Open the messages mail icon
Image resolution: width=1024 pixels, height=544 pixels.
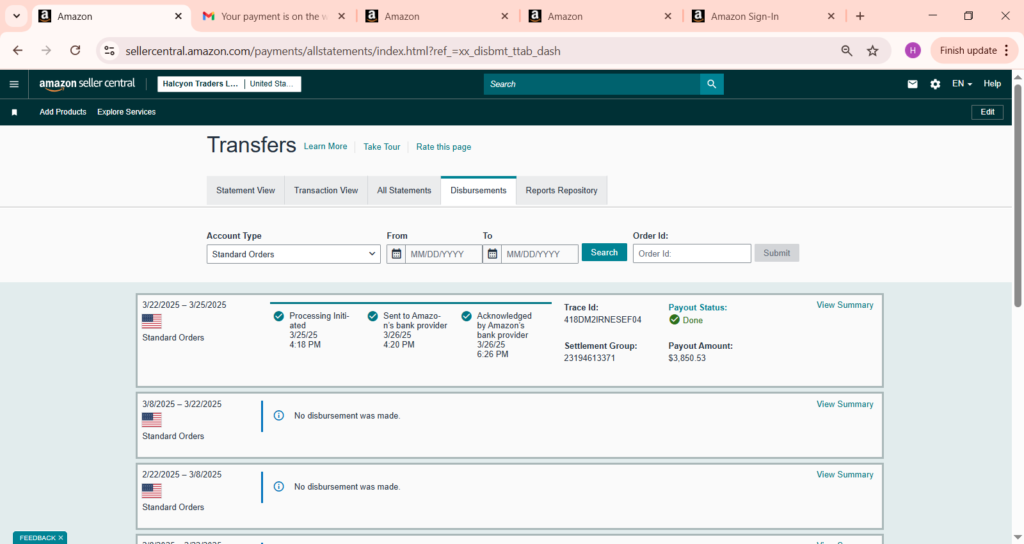[x=912, y=84]
